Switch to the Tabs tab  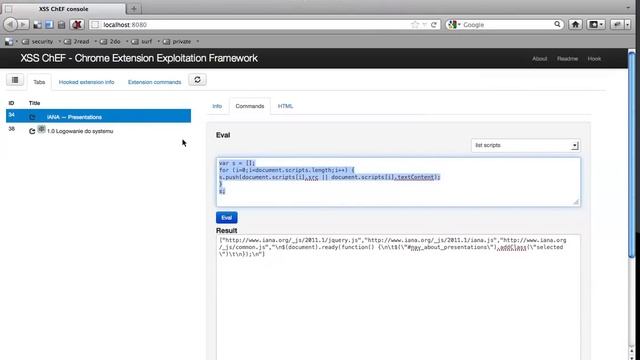point(39,82)
